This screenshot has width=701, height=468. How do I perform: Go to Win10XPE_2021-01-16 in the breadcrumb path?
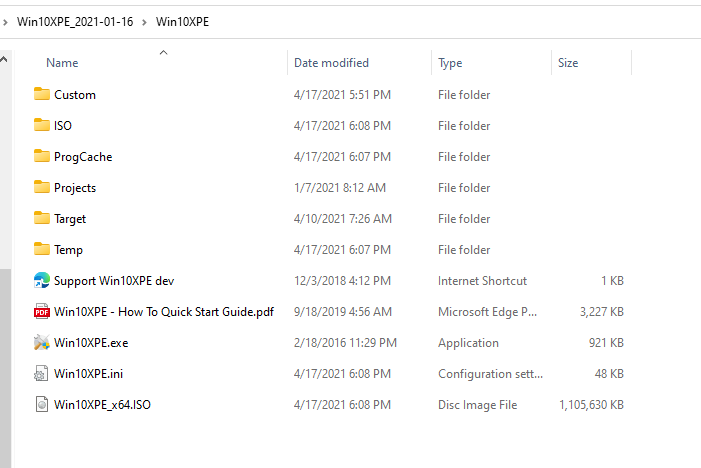point(75,22)
